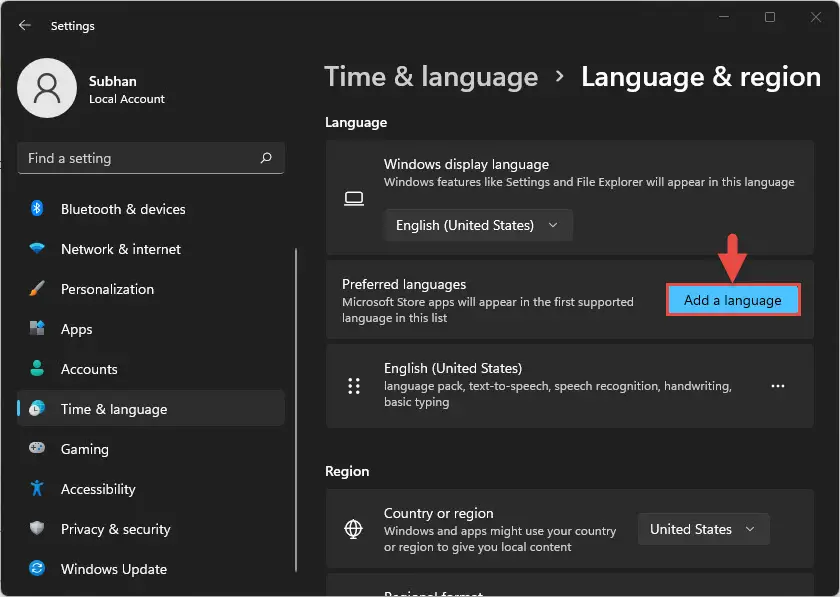Click the Privacy shield icon
Viewport: 840px width, 597px height.
(x=37, y=528)
